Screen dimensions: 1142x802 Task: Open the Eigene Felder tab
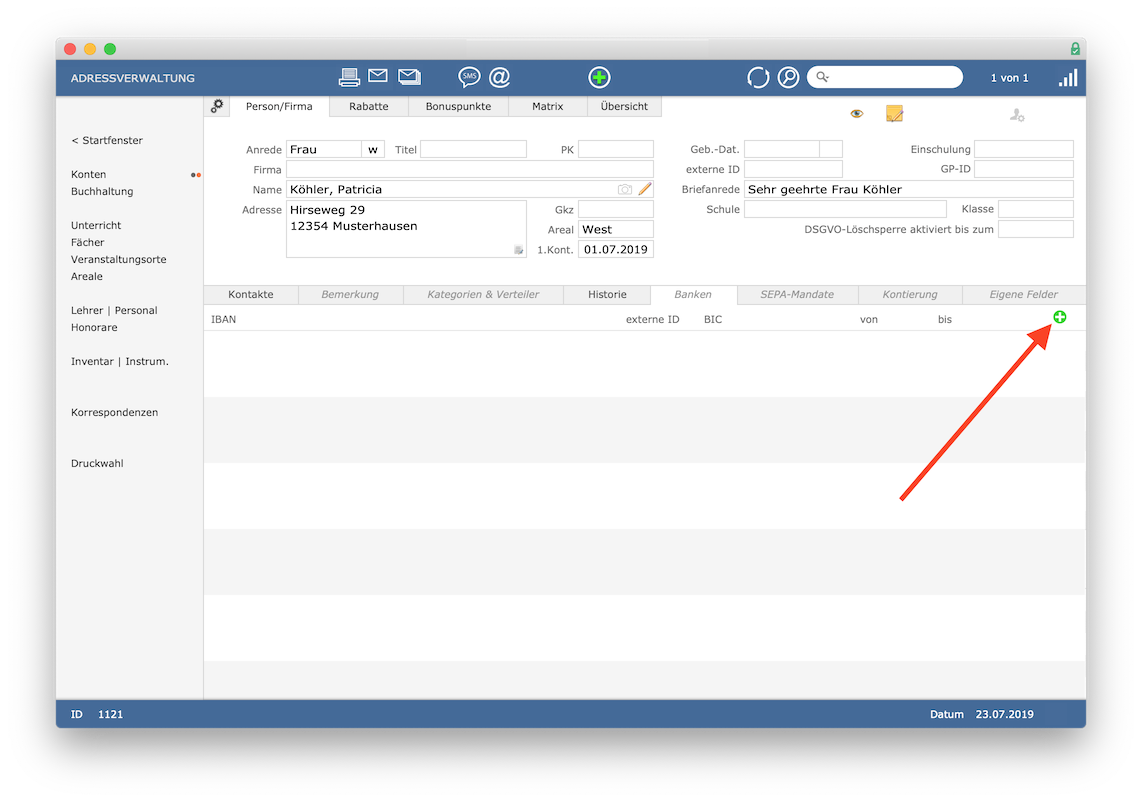click(1023, 294)
